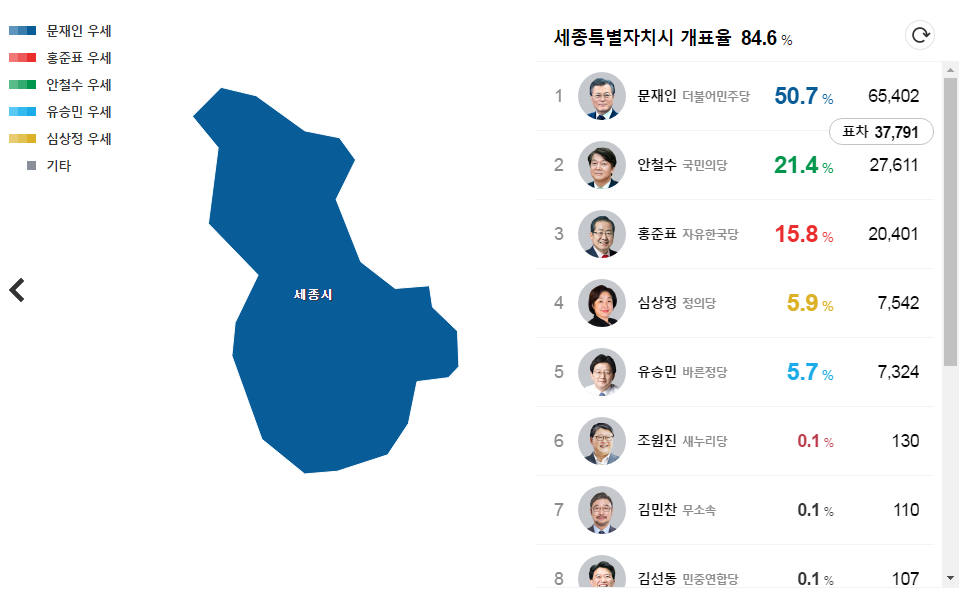
Task: Click the 더불어민주당 party label
Action: coord(716,97)
